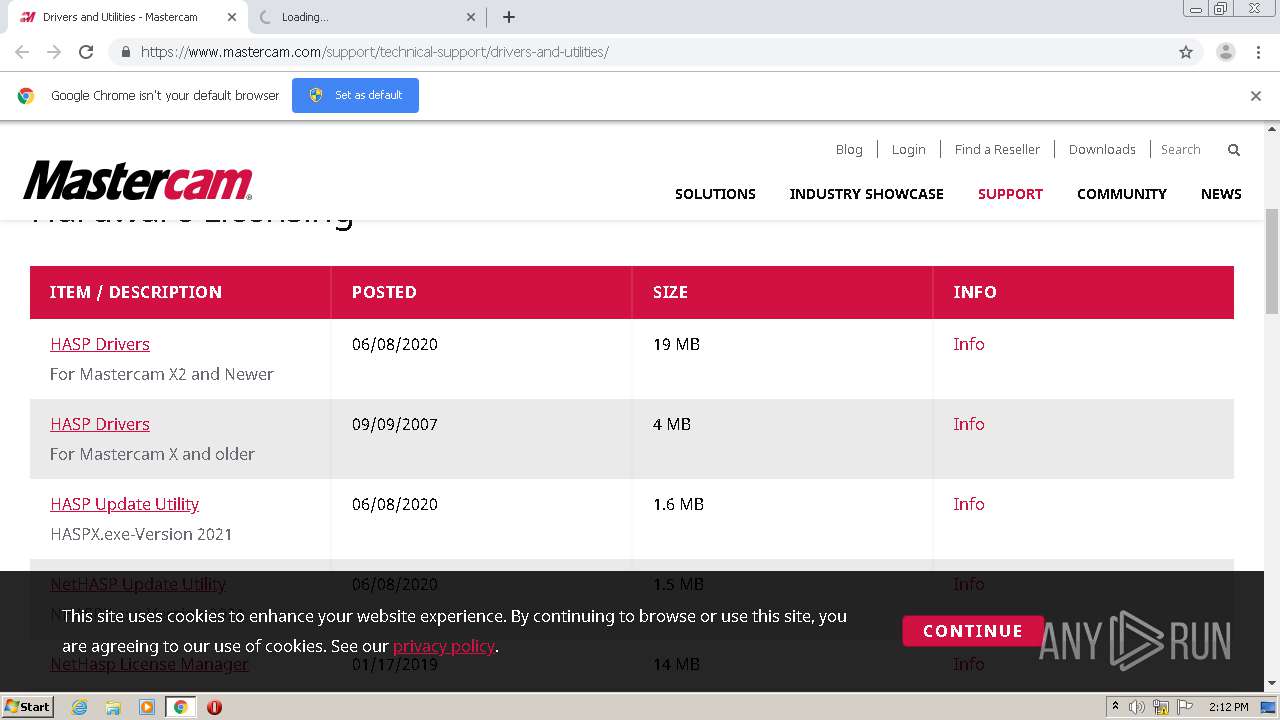Screen dimensions: 1280x720
Task: Open the INDUSTRY SHOWCASE menu
Action: point(866,194)
